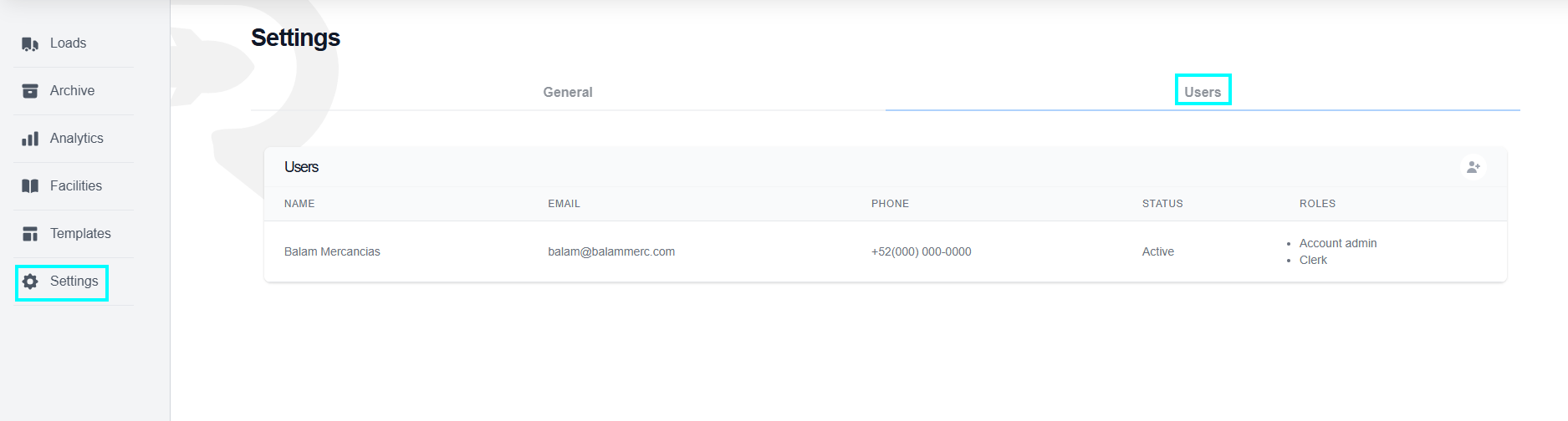Image resolution: width=1568 pixels, height=421 pixels.
Task: Switch to the General tab
Action: coord(568,92)
